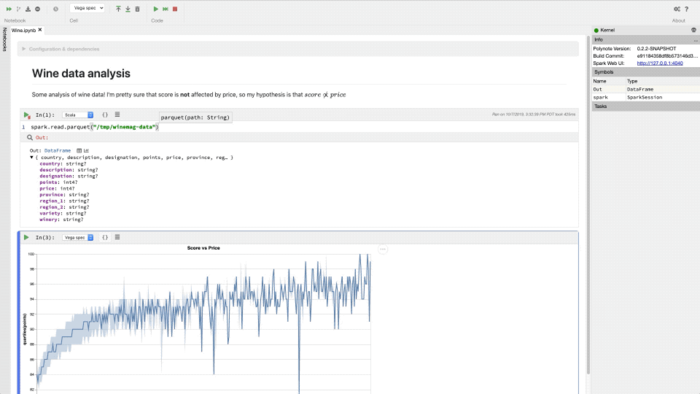
Task: Click the DataFrame type link in output
Action: [58, 150]
